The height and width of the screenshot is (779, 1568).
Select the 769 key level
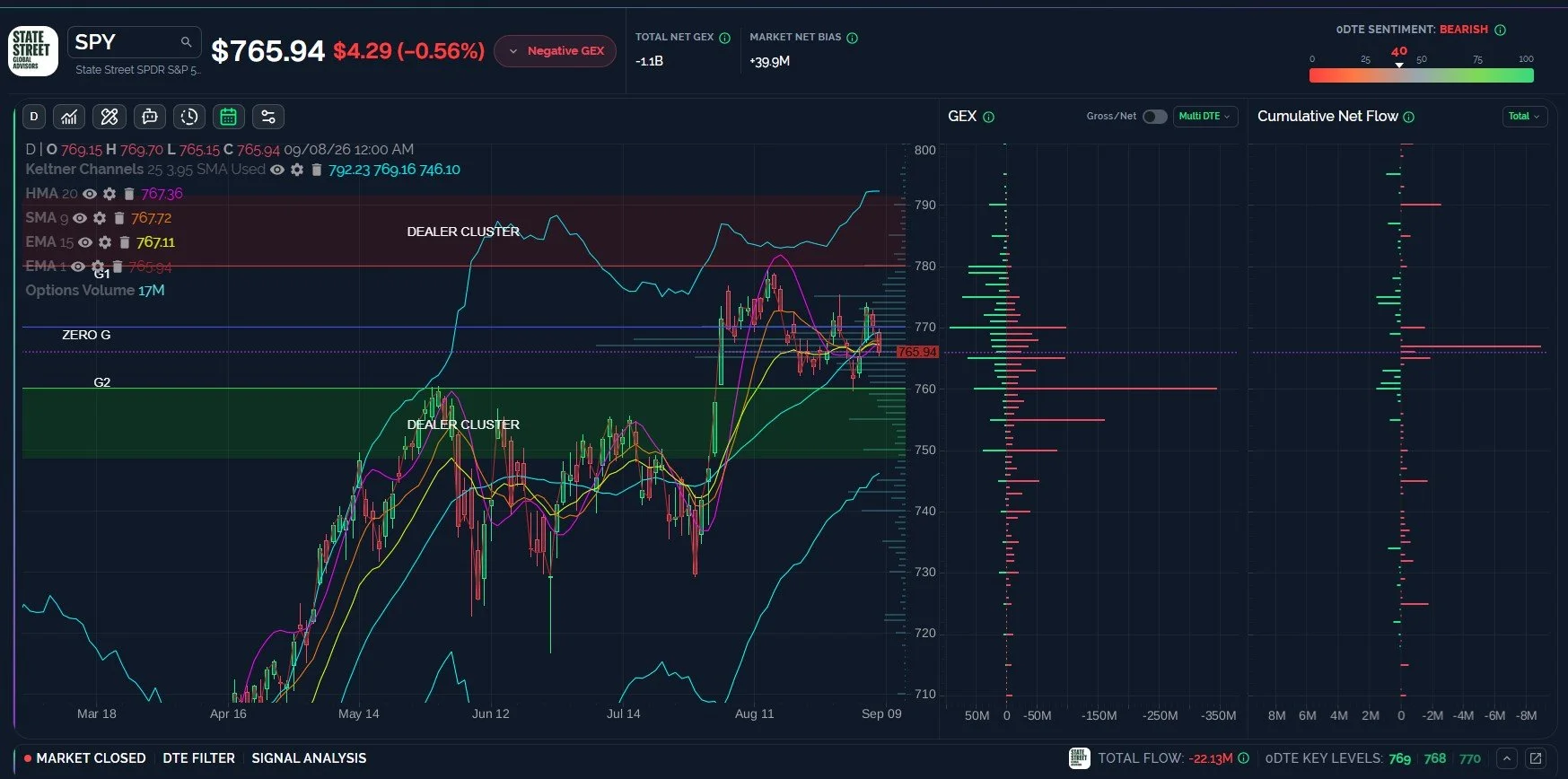(1400, 758)
